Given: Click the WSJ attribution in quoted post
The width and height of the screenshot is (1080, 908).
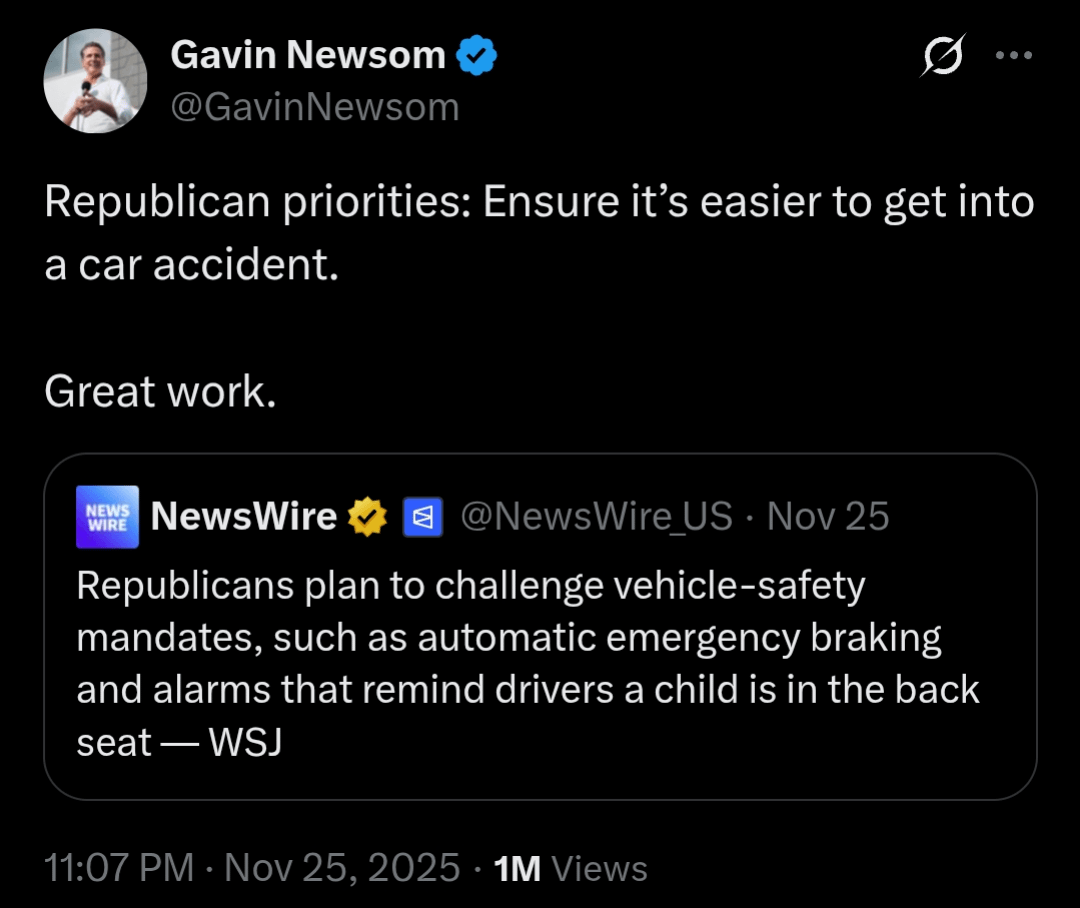Looking at the screenshot, I should [244, 742].
